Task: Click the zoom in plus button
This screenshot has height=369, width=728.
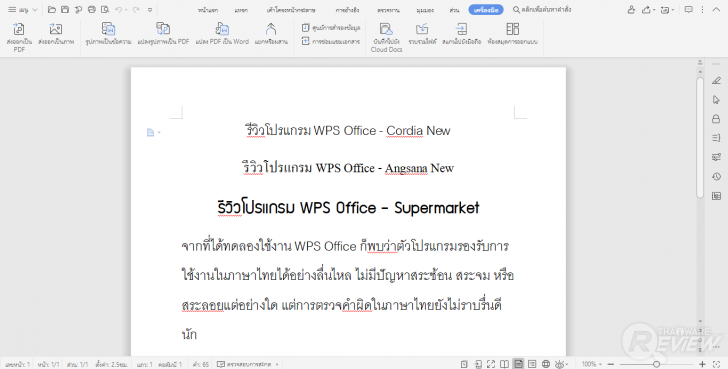Action: (x=702, y=364)
